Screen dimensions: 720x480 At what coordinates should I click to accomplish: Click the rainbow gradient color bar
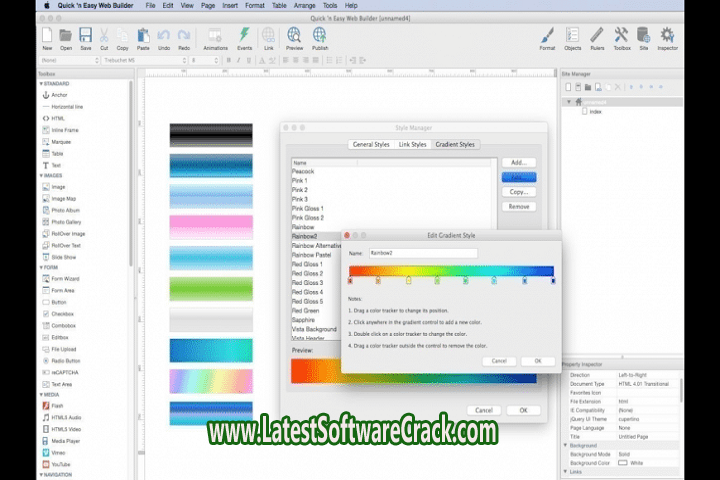coord(450,270)
